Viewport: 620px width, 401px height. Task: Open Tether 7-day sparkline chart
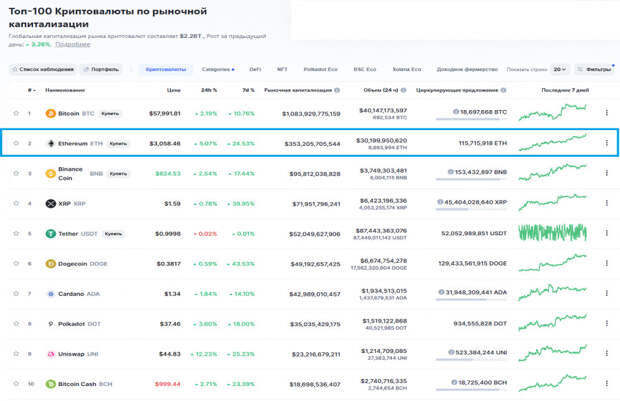point(552,232)
